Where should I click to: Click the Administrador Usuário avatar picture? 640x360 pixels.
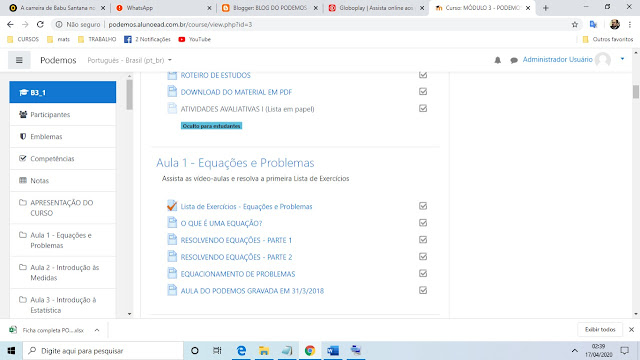point(603,60)
